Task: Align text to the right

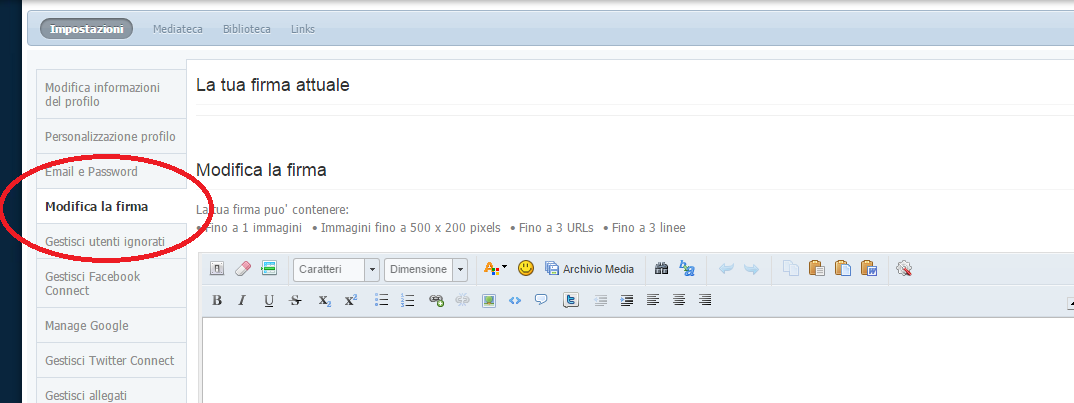Action: [x=705, y=300]
